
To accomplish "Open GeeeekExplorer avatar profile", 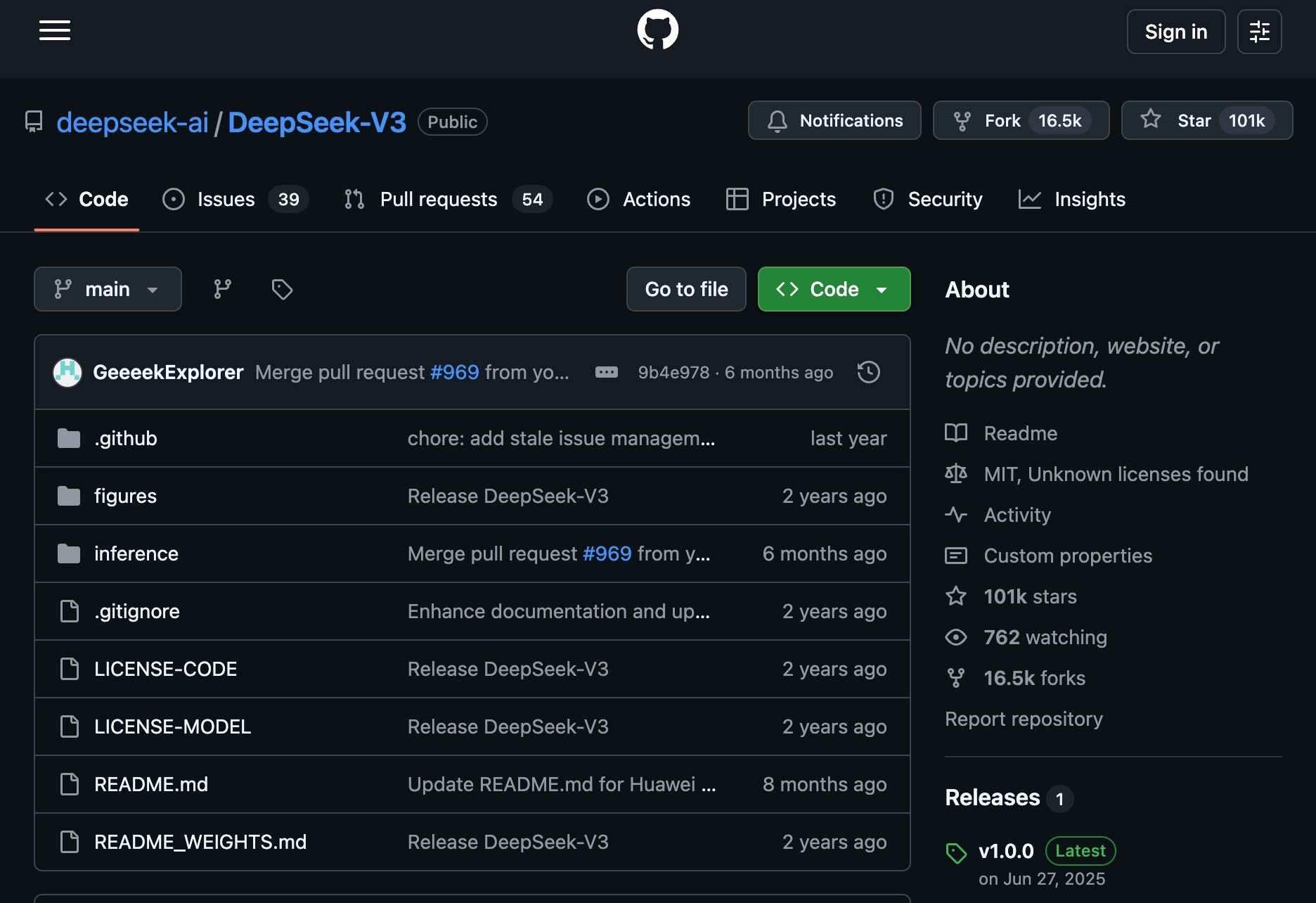I will [67, 372].
